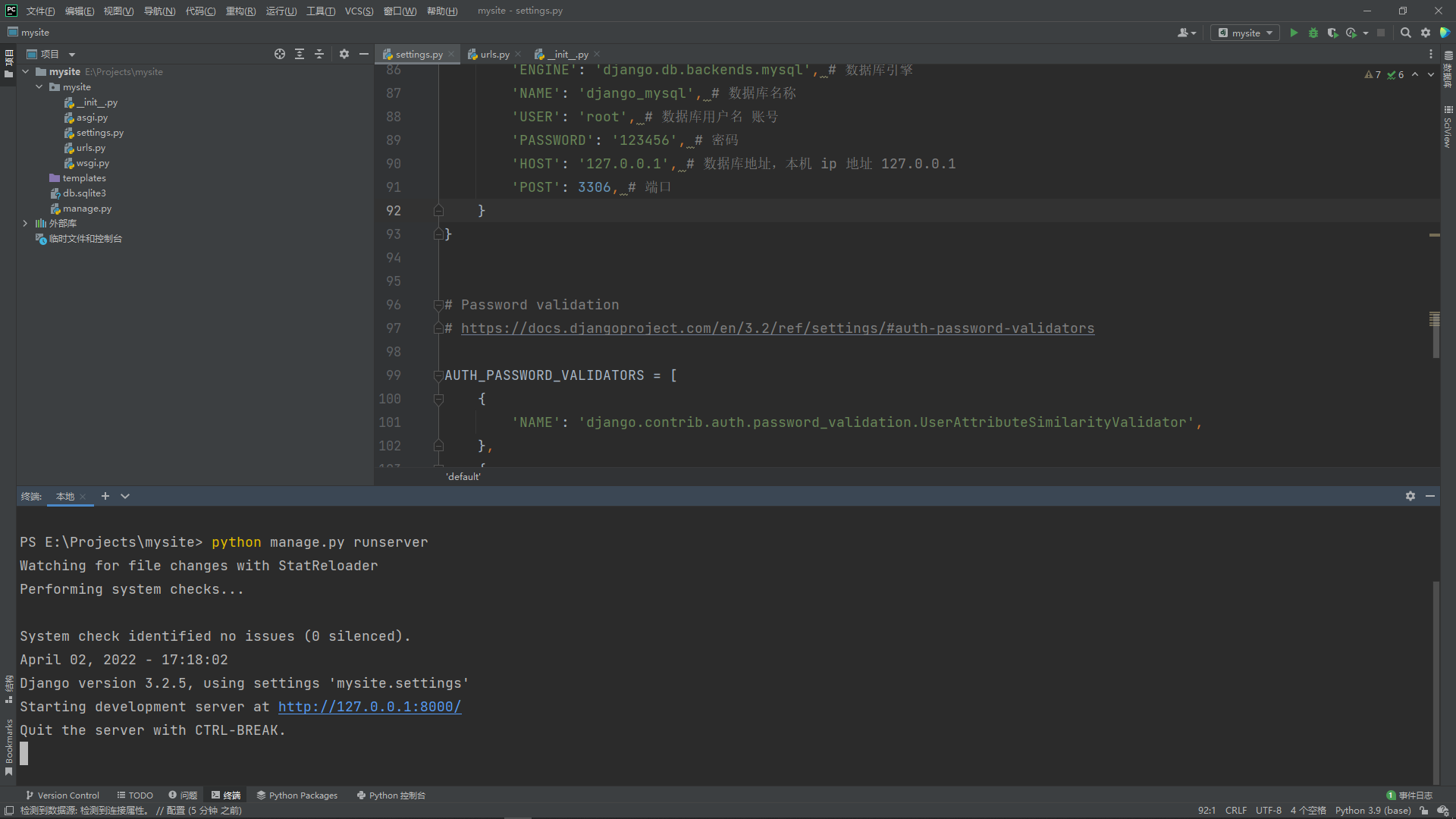Viewport: 1456px width, 819px height.
Task: Toggle file read-only lock icon in status bar
Action: (x=1423, y=811)
